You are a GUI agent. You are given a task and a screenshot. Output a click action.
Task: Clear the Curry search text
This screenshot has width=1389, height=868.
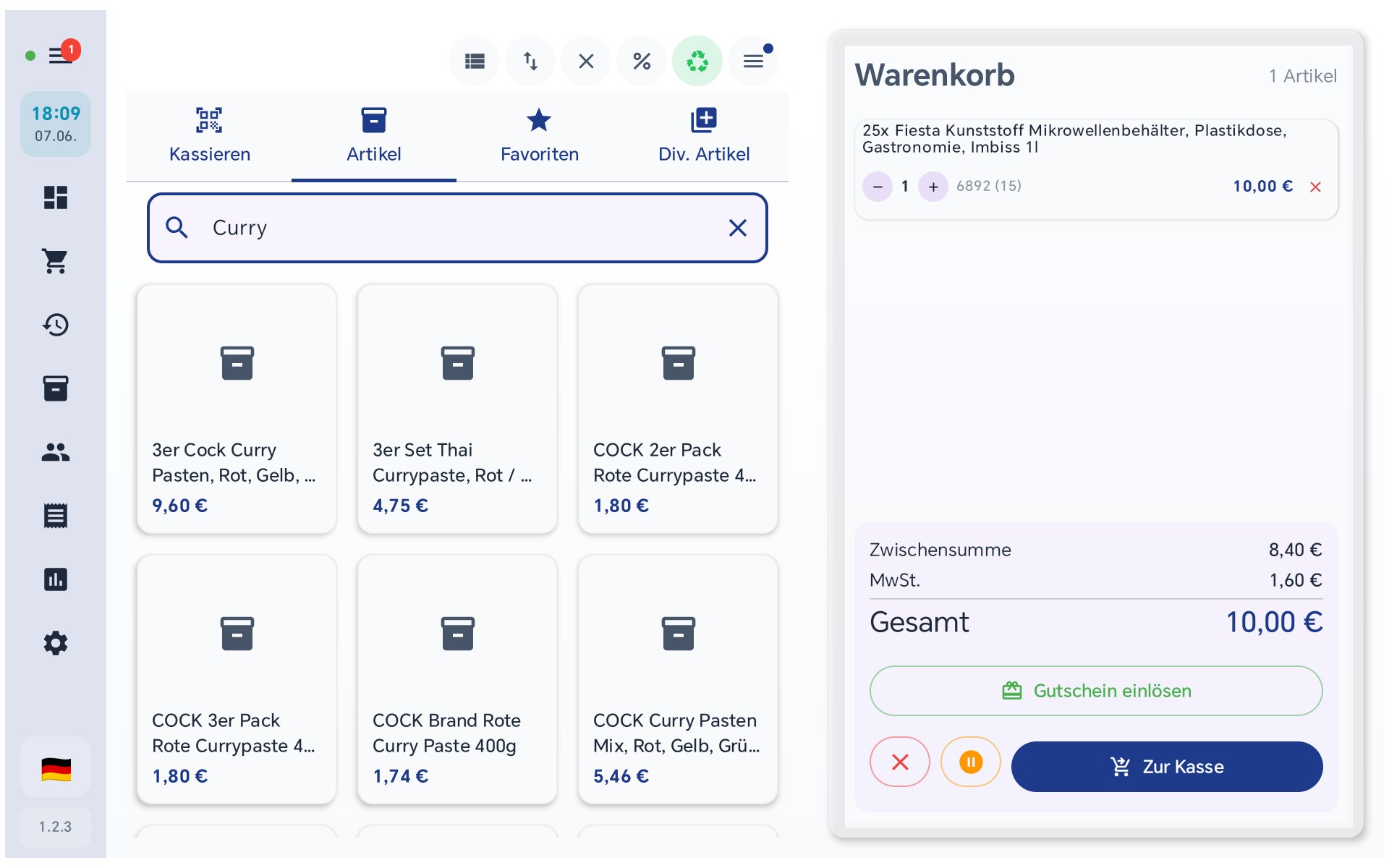click(737, 228)
